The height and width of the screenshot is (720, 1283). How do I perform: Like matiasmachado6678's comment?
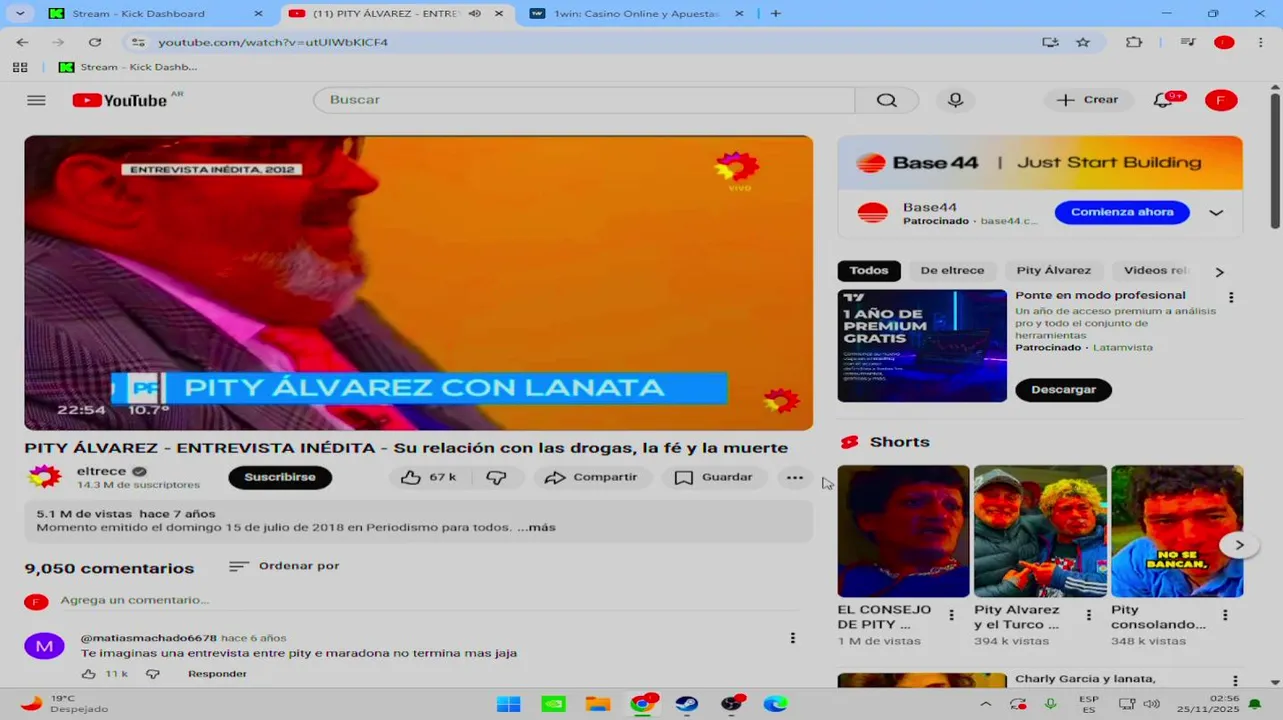88,674
